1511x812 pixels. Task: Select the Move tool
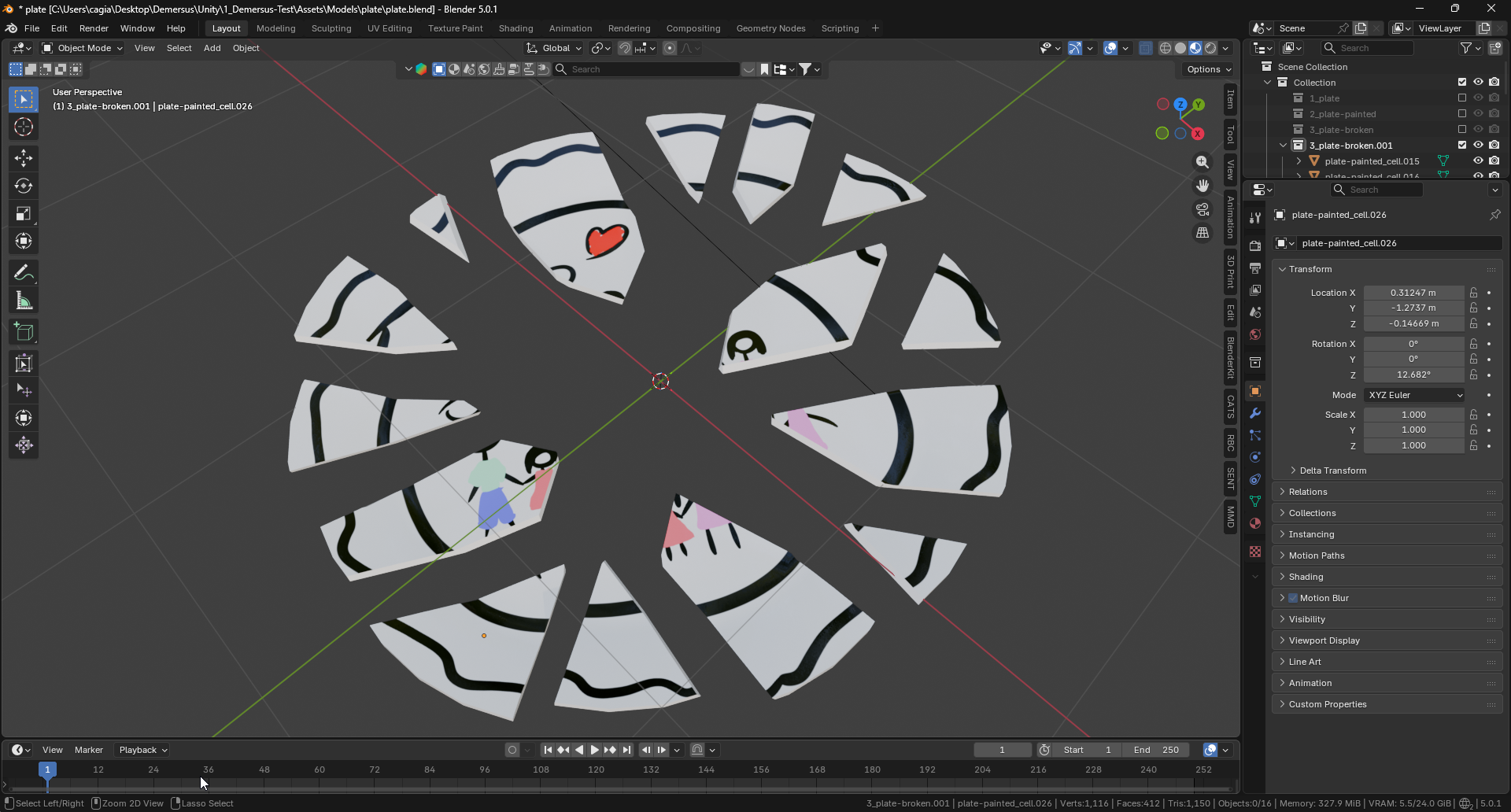click(24, 158)
